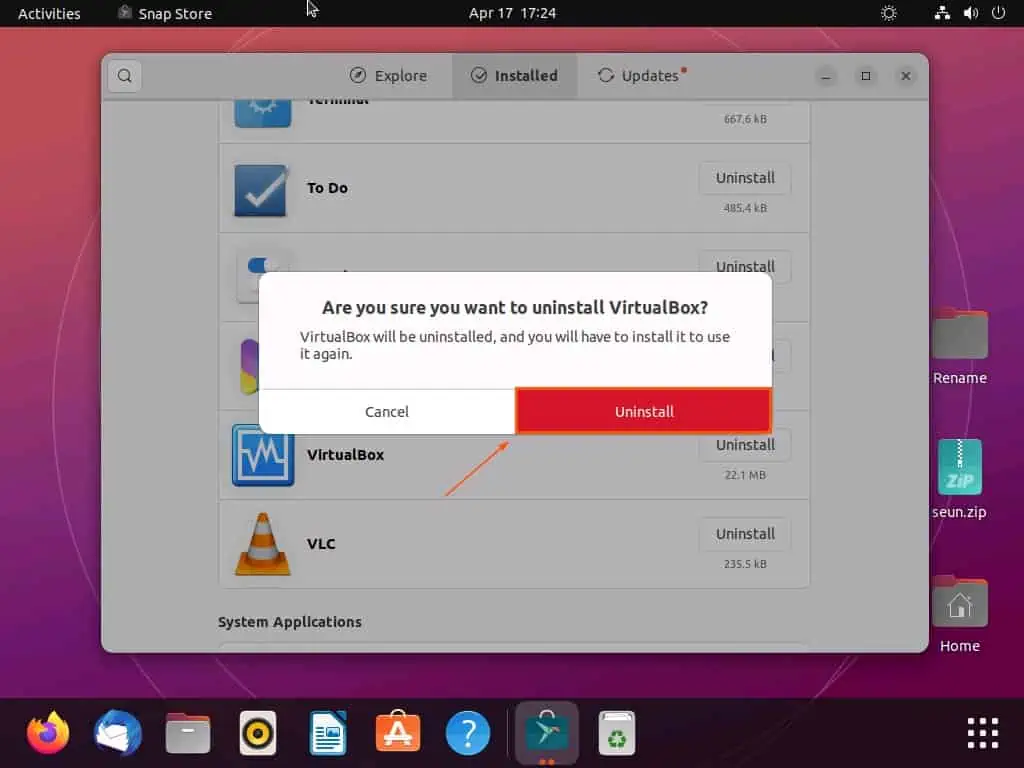Switch to the Updates tab
Screen dimensions: 1024x768
pyautogui.click(x=640, y=76)
